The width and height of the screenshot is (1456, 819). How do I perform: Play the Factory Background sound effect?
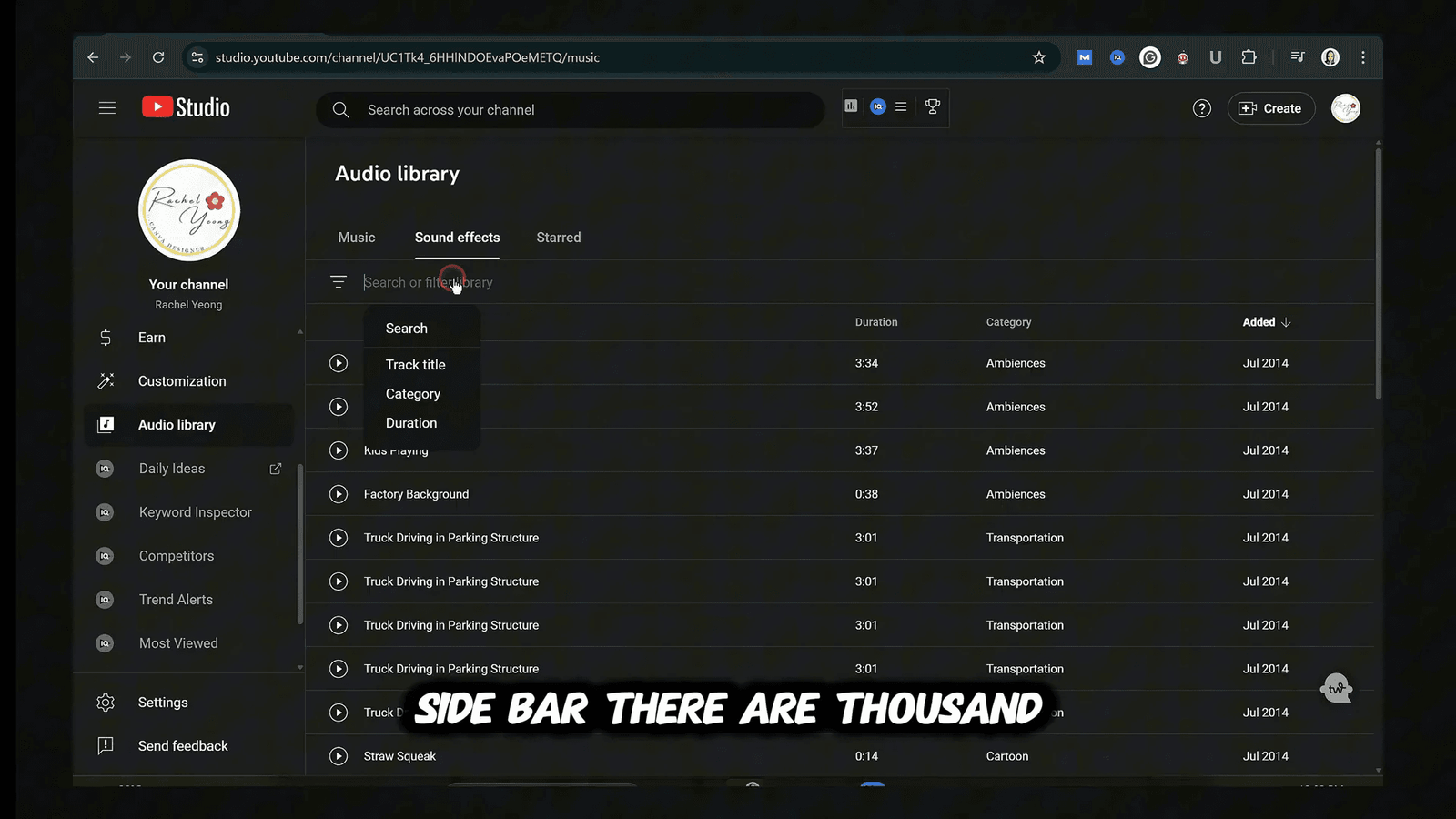(338, 494)
